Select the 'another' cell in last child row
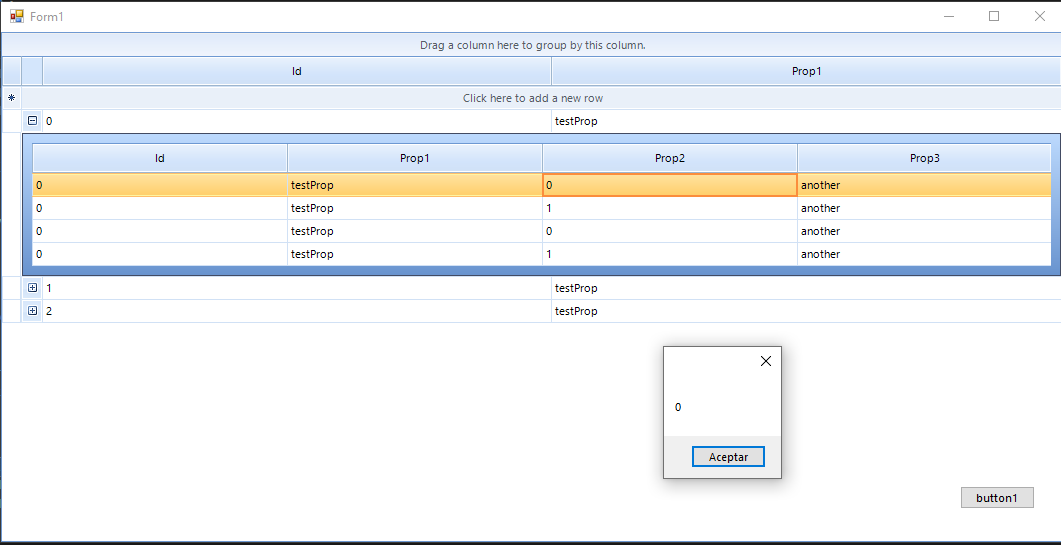The width and height of the screenshot is (1061, 545). coord(924,254)
